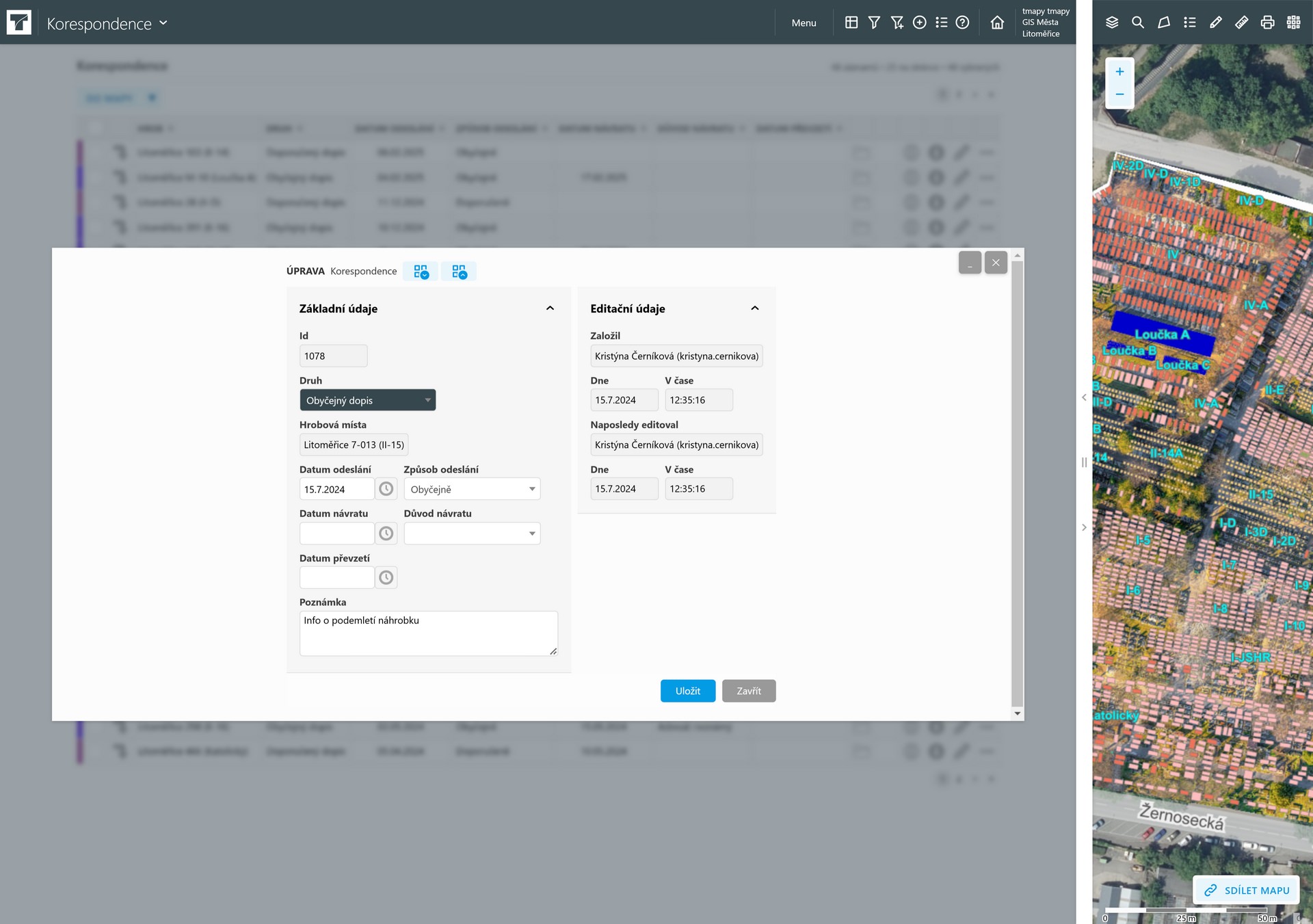Go to the home page icon
1313x924 pixels.
tap(997, 23)
